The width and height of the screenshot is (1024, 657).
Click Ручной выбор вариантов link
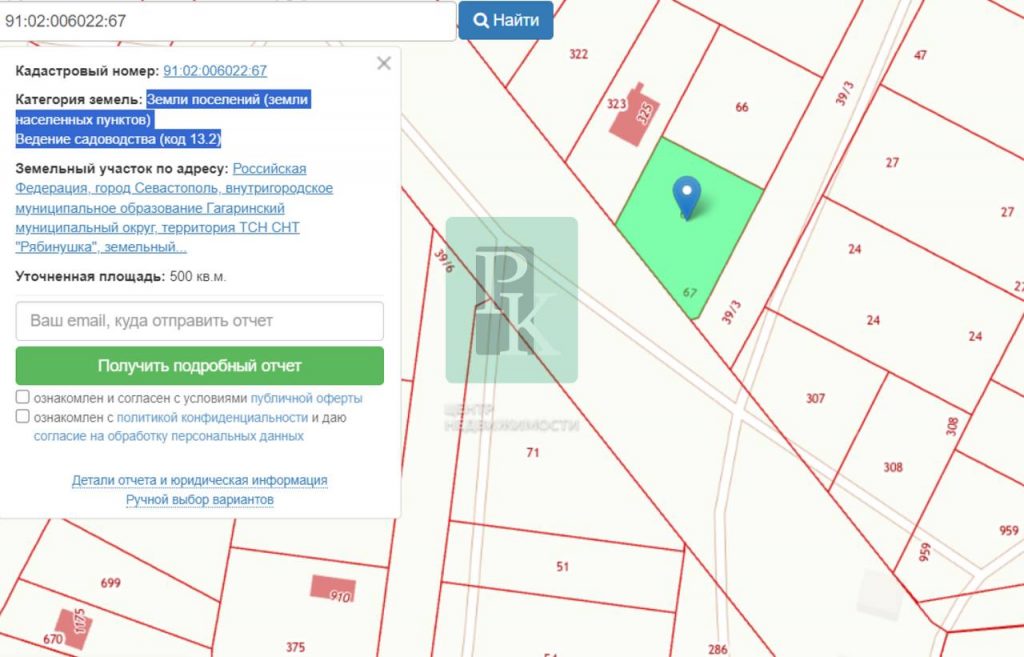(200, 499)
